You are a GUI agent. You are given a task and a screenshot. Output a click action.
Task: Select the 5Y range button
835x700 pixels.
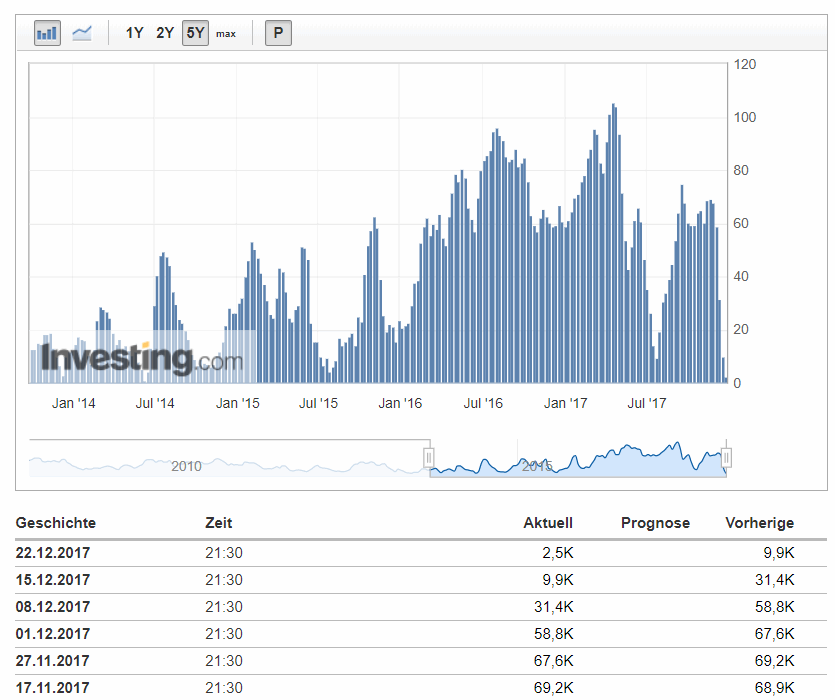194,32
